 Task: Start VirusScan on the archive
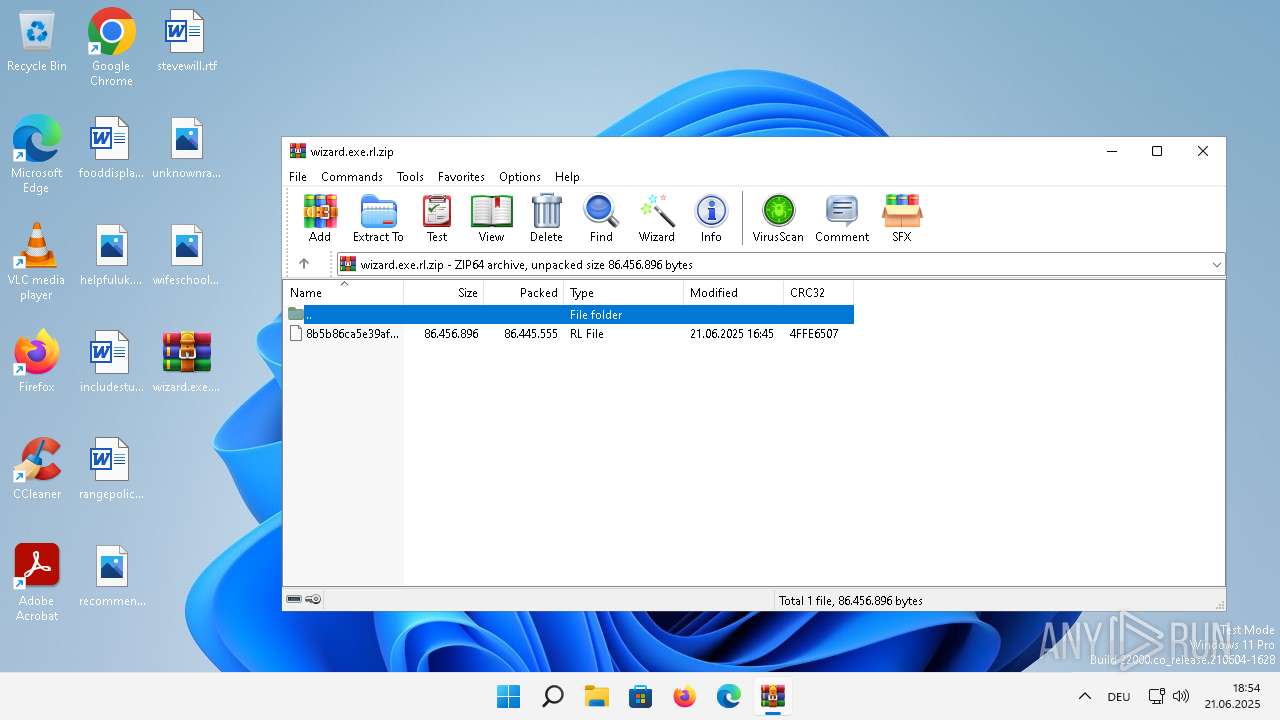tap(778, 218)
